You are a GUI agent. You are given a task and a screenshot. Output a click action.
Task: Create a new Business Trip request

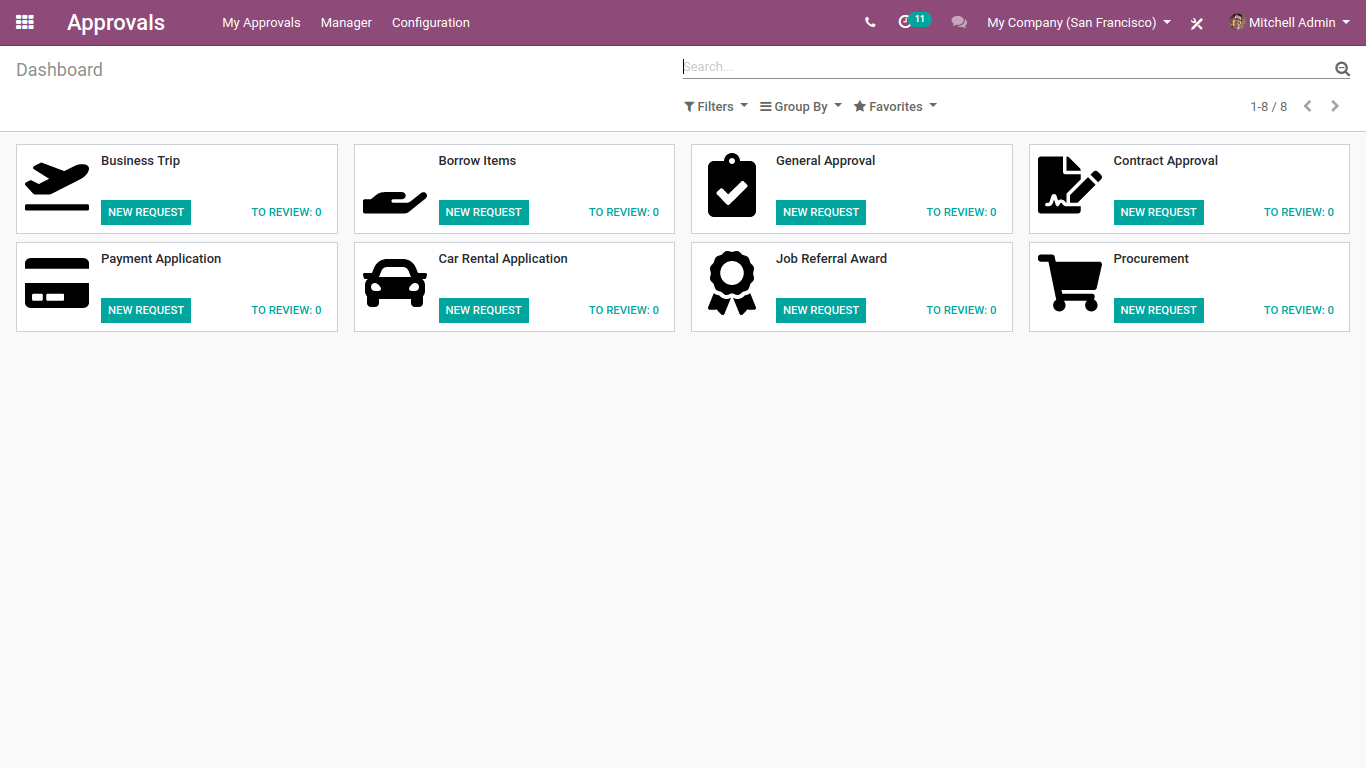tap(146, 212)
